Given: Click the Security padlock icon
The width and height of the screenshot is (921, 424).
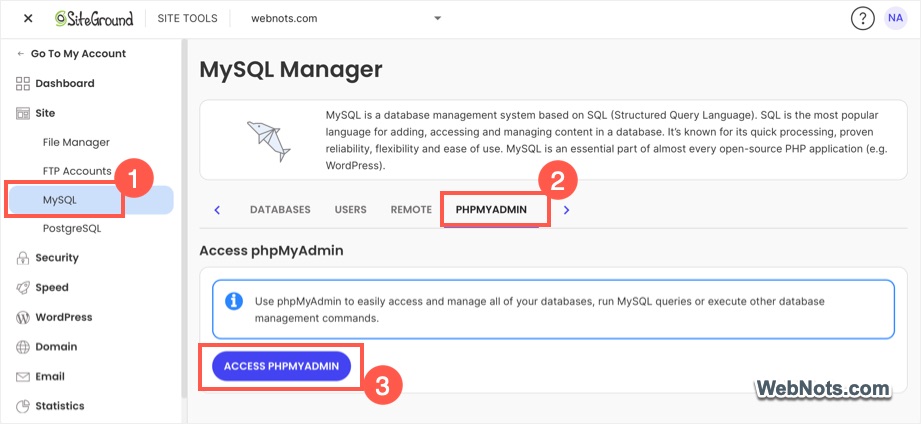Looking at the screenshot, I should coord(22,258).
